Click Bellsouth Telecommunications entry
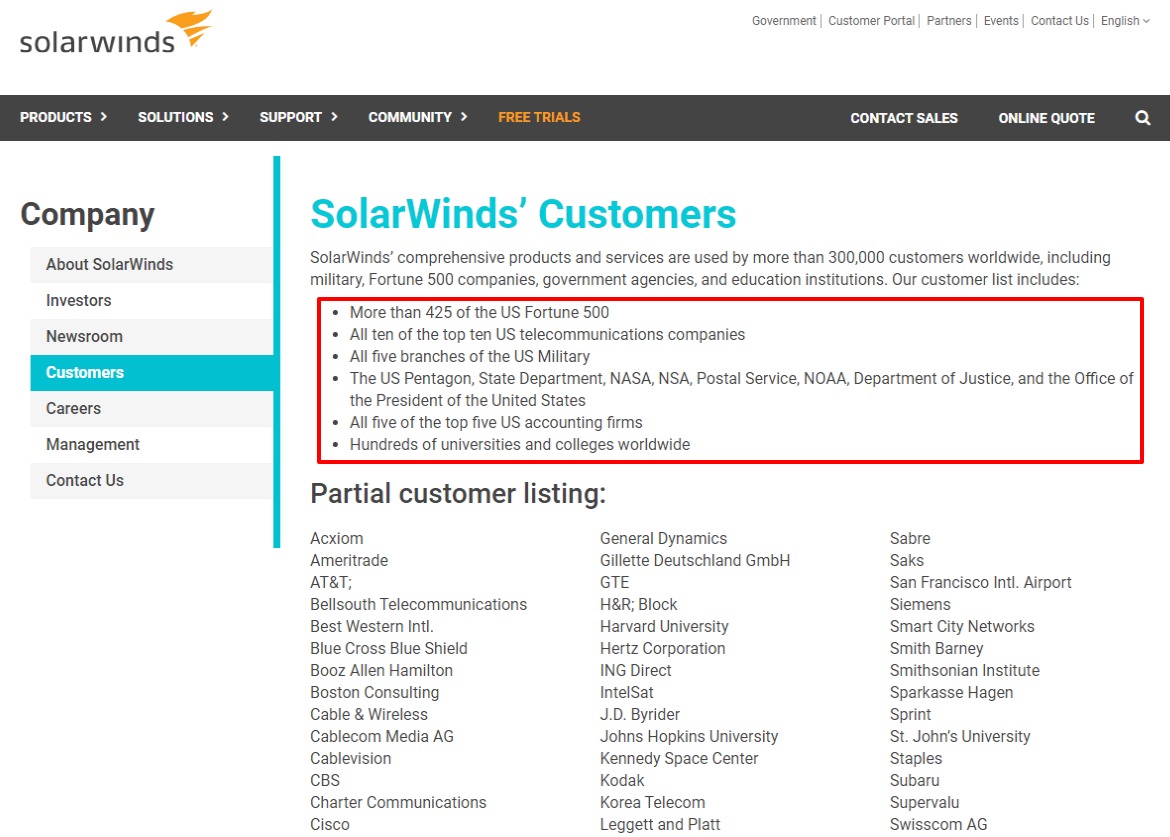Image resolution: width=1170 pixels, height=837 pixels. point(419,604)
